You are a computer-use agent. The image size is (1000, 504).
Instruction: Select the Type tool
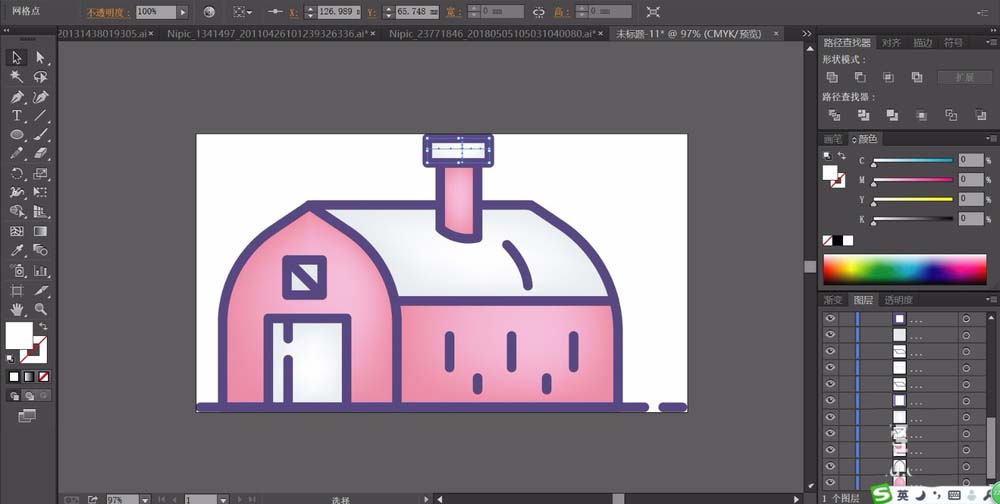pyautogui.click(x=17, y=116)
